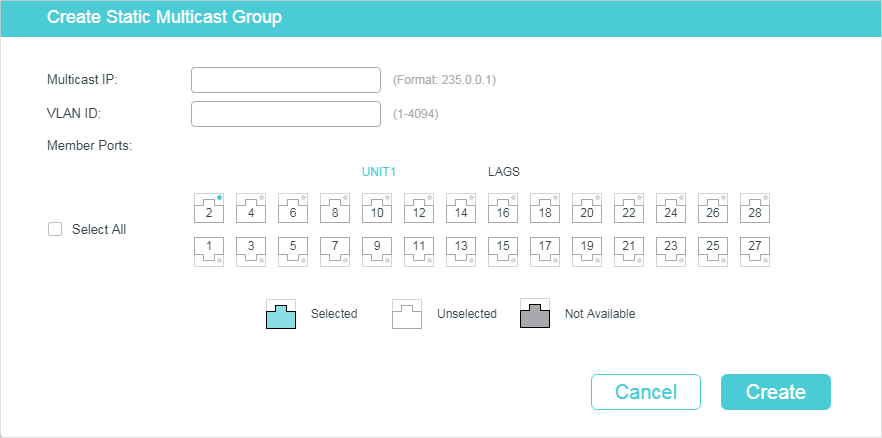The image size is (882, 438).
Task: Choose port 23 icon
Action: coord(670,250)
